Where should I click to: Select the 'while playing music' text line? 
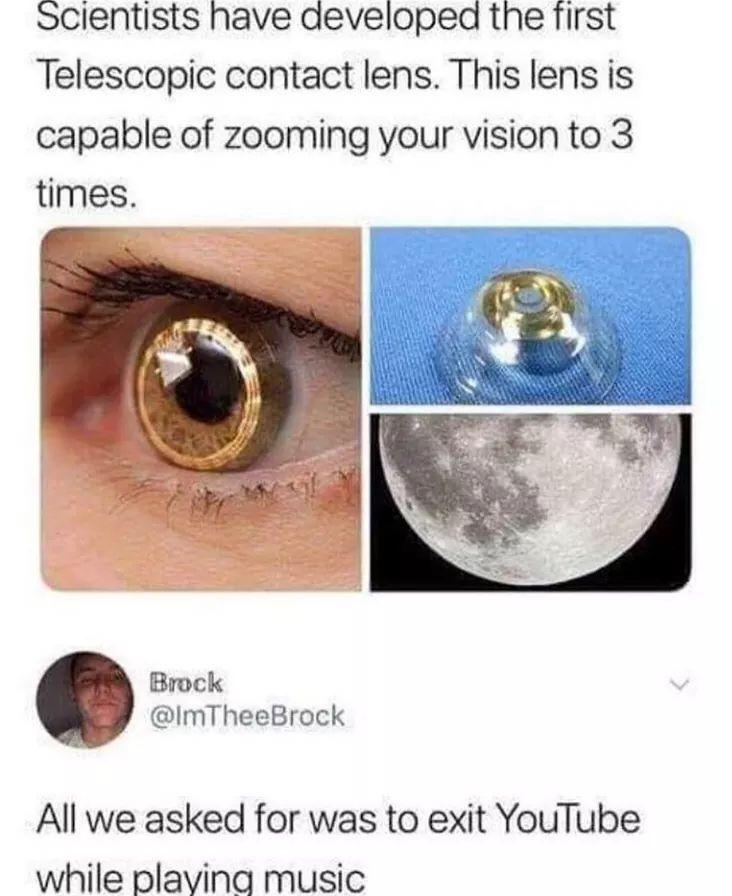point(201,877)
